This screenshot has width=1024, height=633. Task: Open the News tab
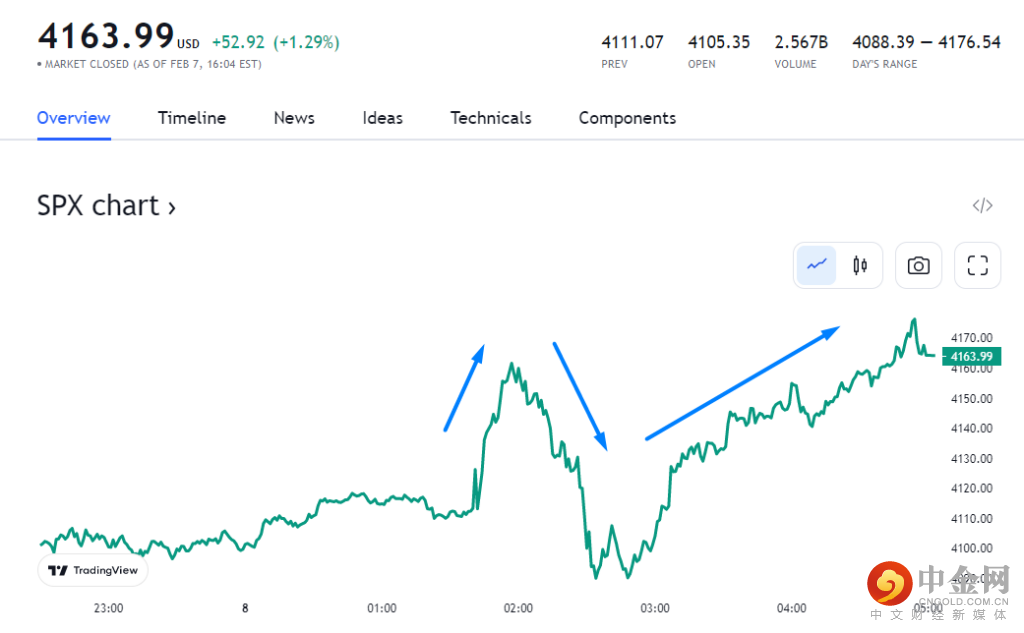coord(294,118)
